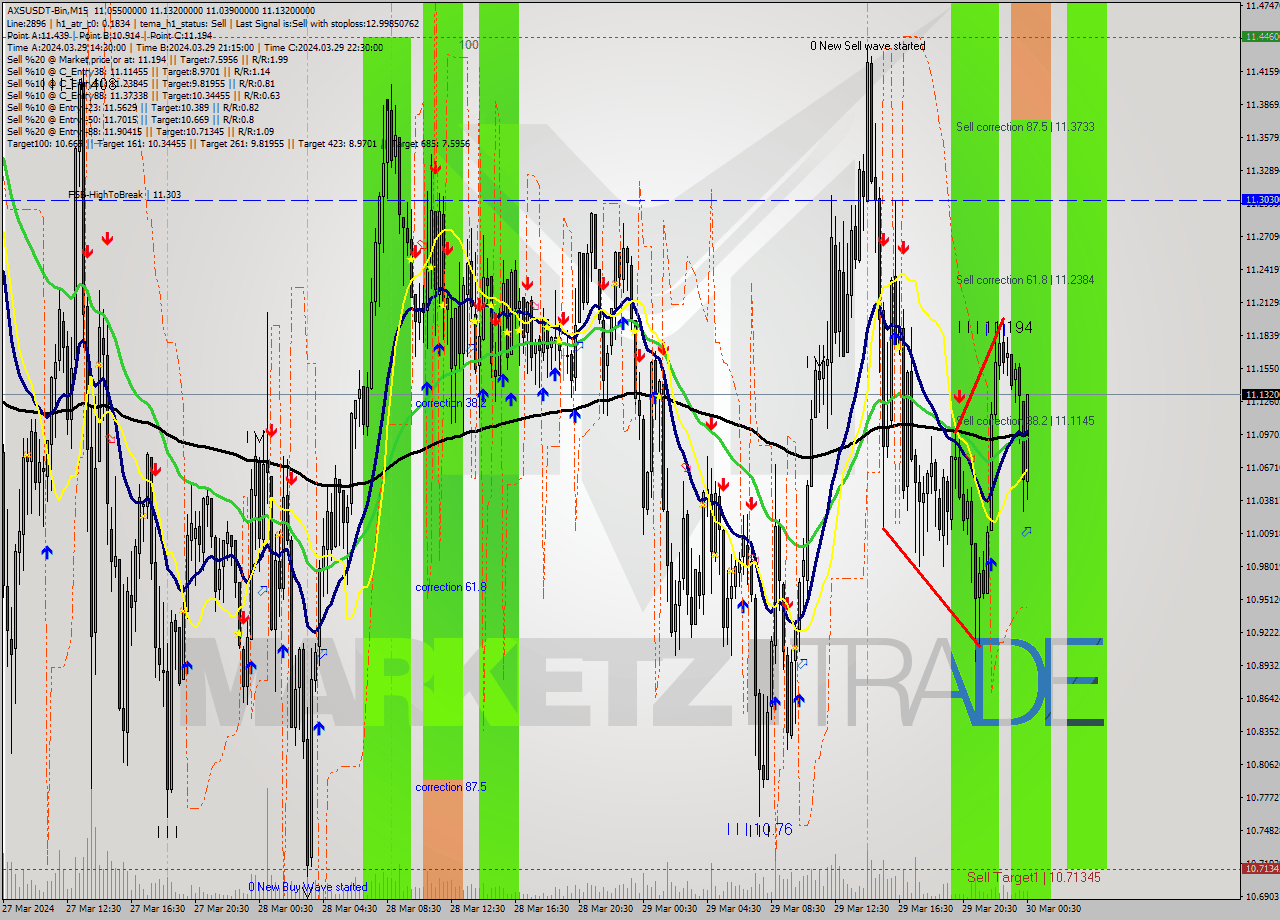Click the 11.0670 price axis value

pos(1263,467)
